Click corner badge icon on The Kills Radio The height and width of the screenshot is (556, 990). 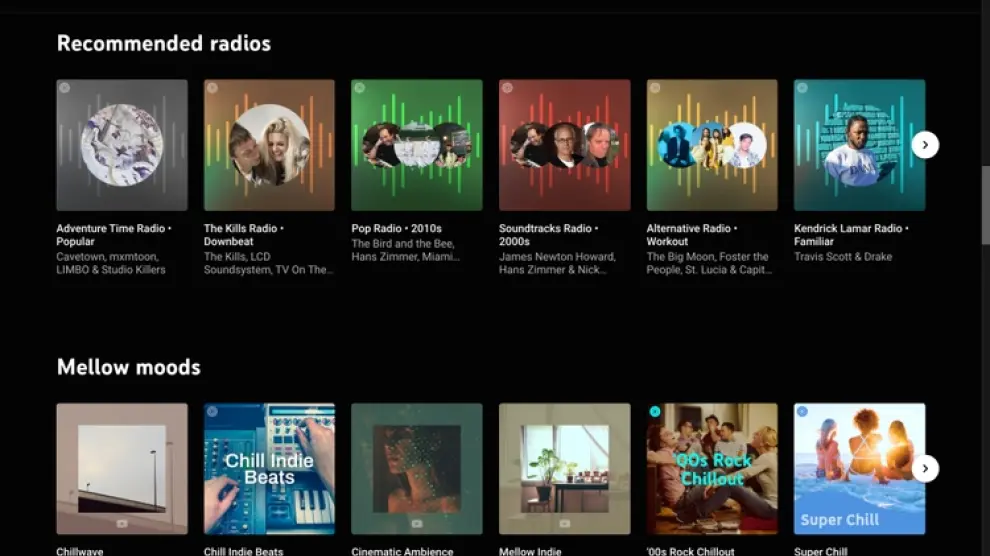[x=212, y=88]
